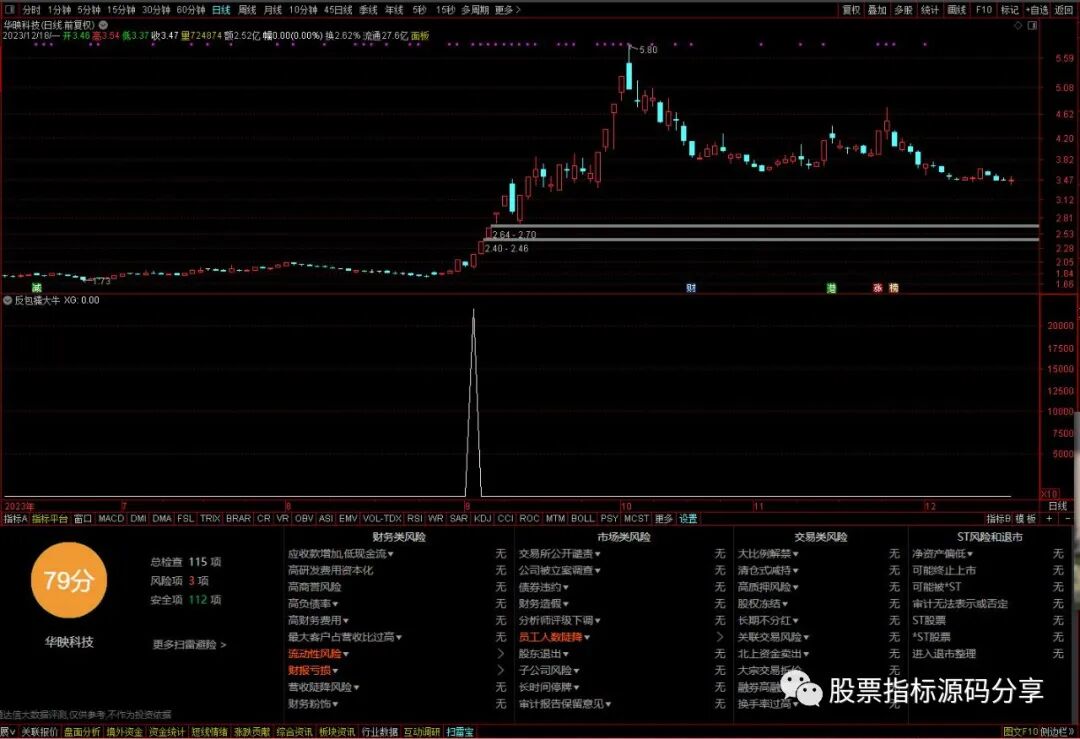Select the 日线 period tab
The width and height of the screenshot is (1080, 739).
coord(221,10)
